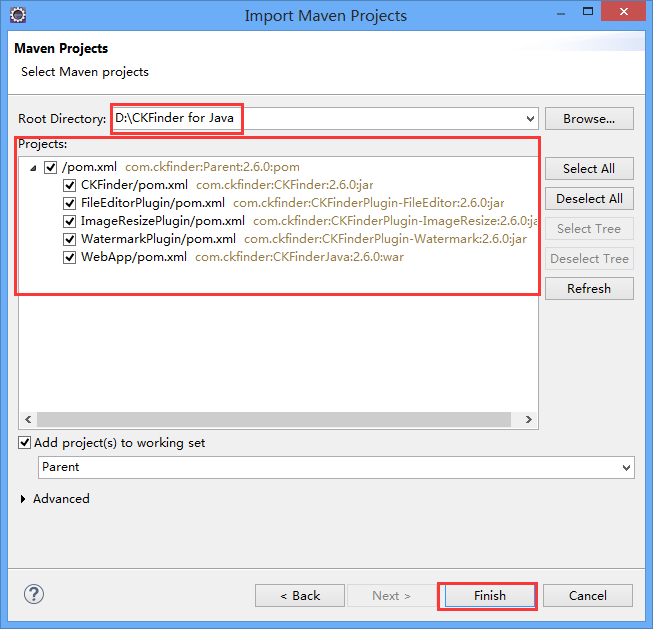Toggle the CKFinder/pom.xml checkbox

[69, 185]
